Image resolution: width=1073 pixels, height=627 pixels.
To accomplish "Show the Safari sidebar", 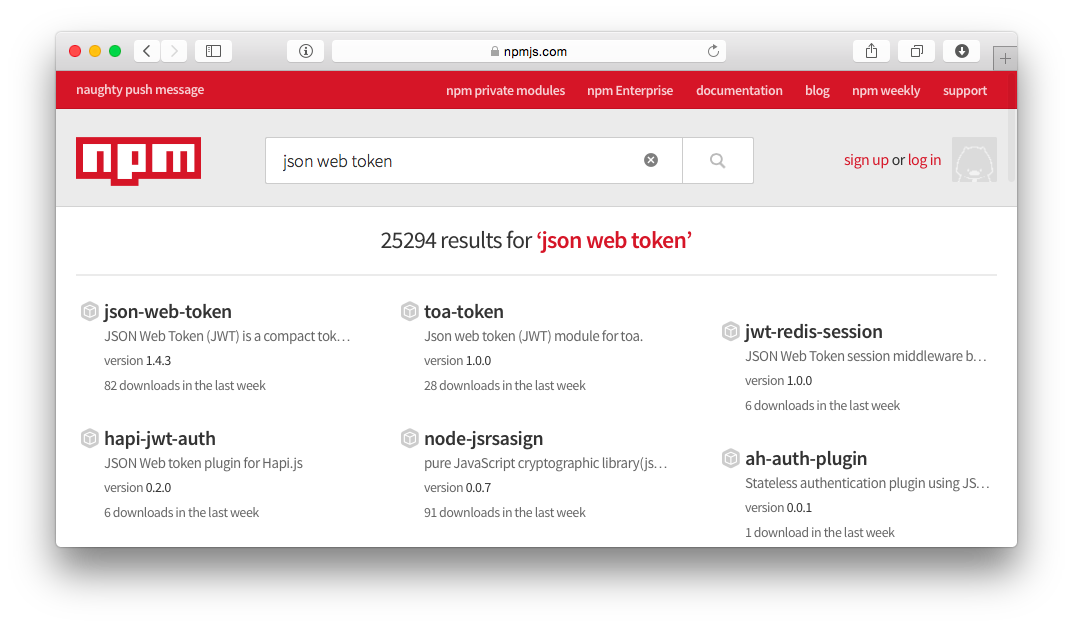I will click(214, 51).
